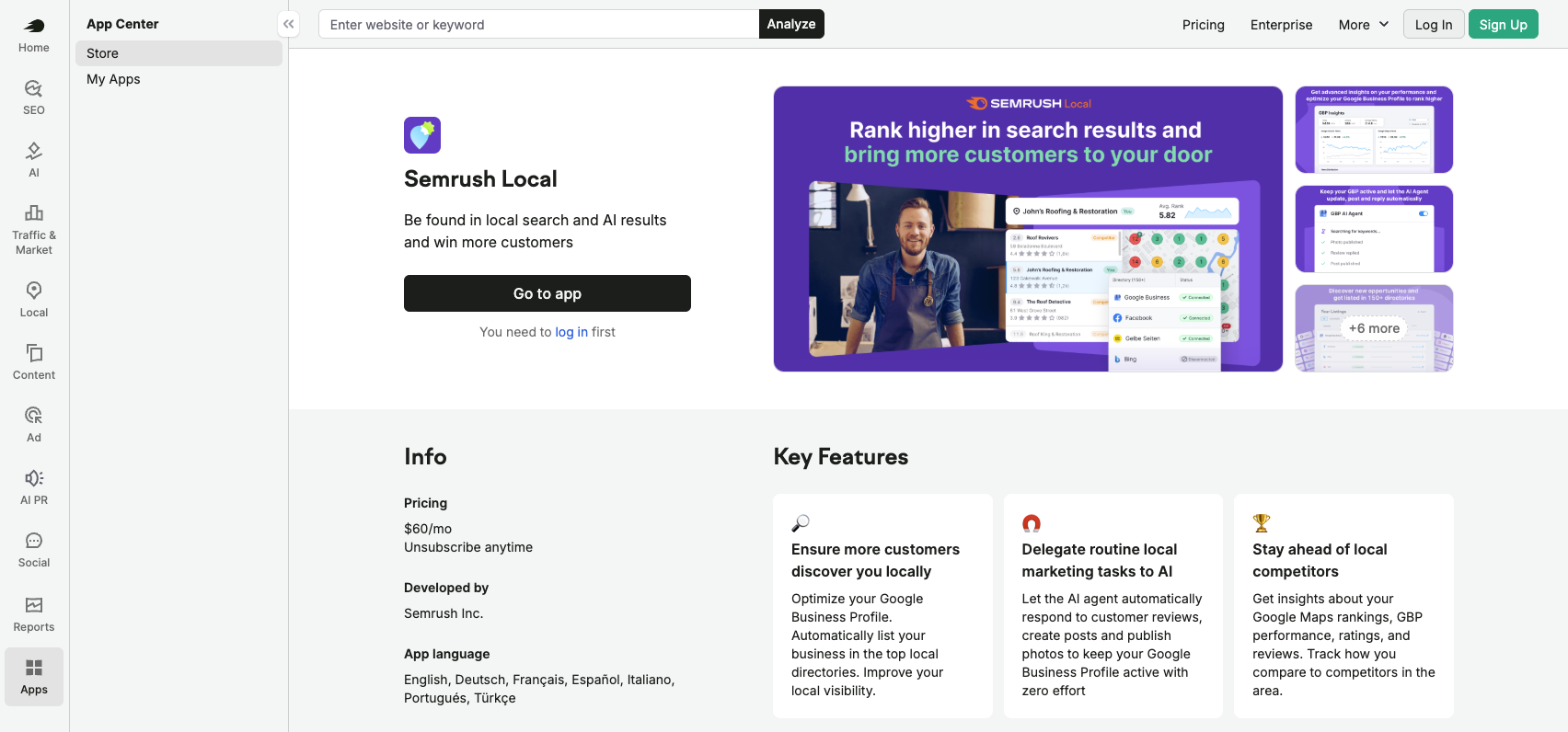1568x732 pixels.
Task: Click the Log In button
Action: (x=1434, y=24)
